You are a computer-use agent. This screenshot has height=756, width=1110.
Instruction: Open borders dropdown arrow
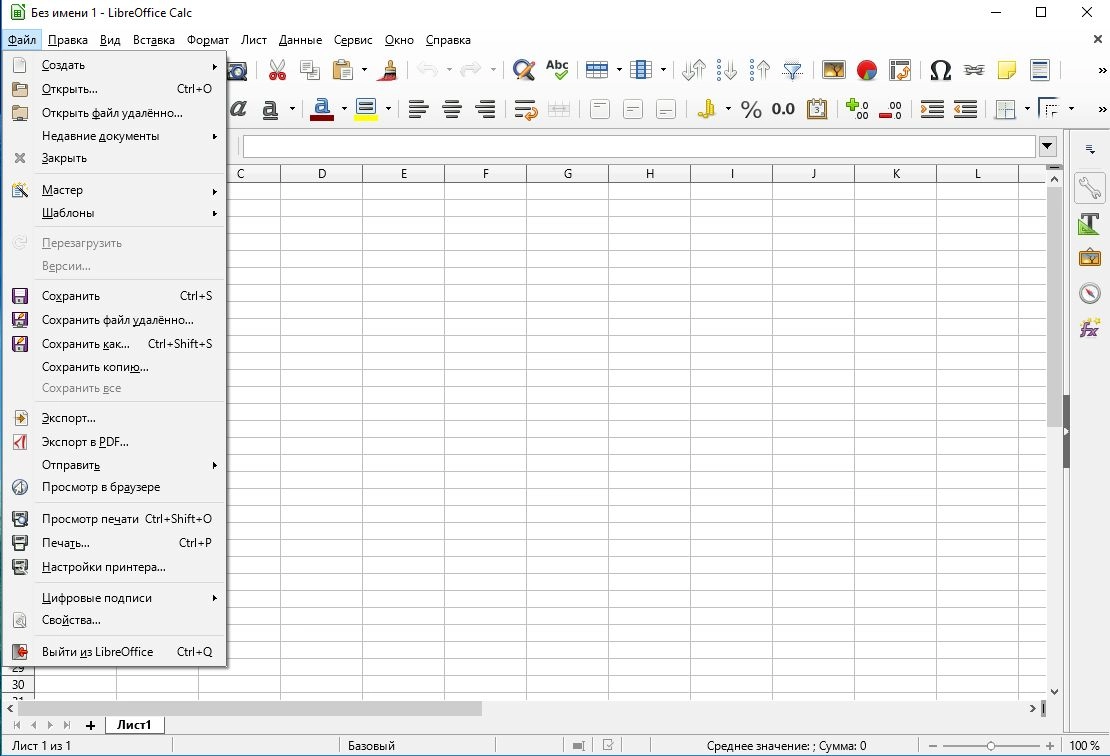(x=1027, y=108)
